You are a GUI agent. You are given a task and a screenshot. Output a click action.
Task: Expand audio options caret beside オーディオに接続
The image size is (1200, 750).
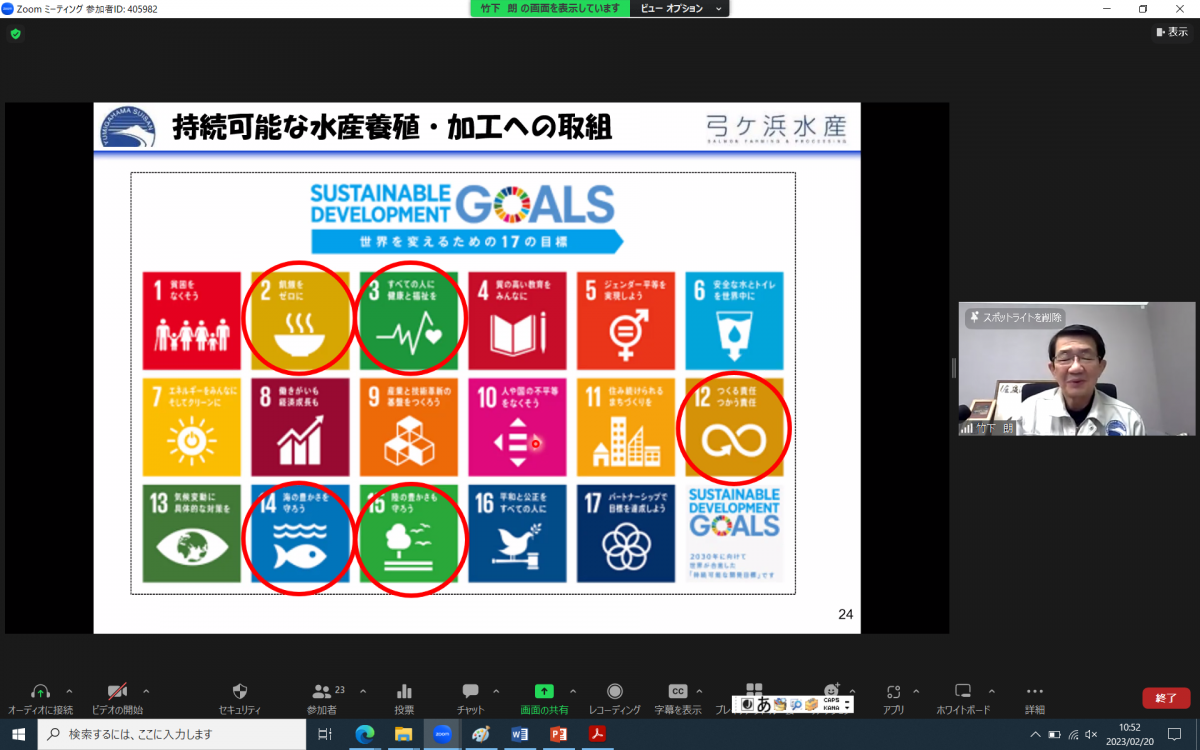(69, 691)
